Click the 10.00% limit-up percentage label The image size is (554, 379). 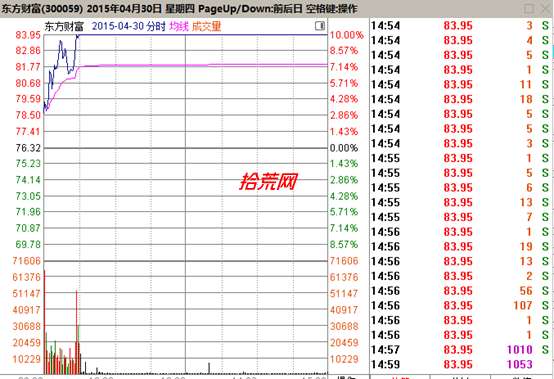point(347,35)
